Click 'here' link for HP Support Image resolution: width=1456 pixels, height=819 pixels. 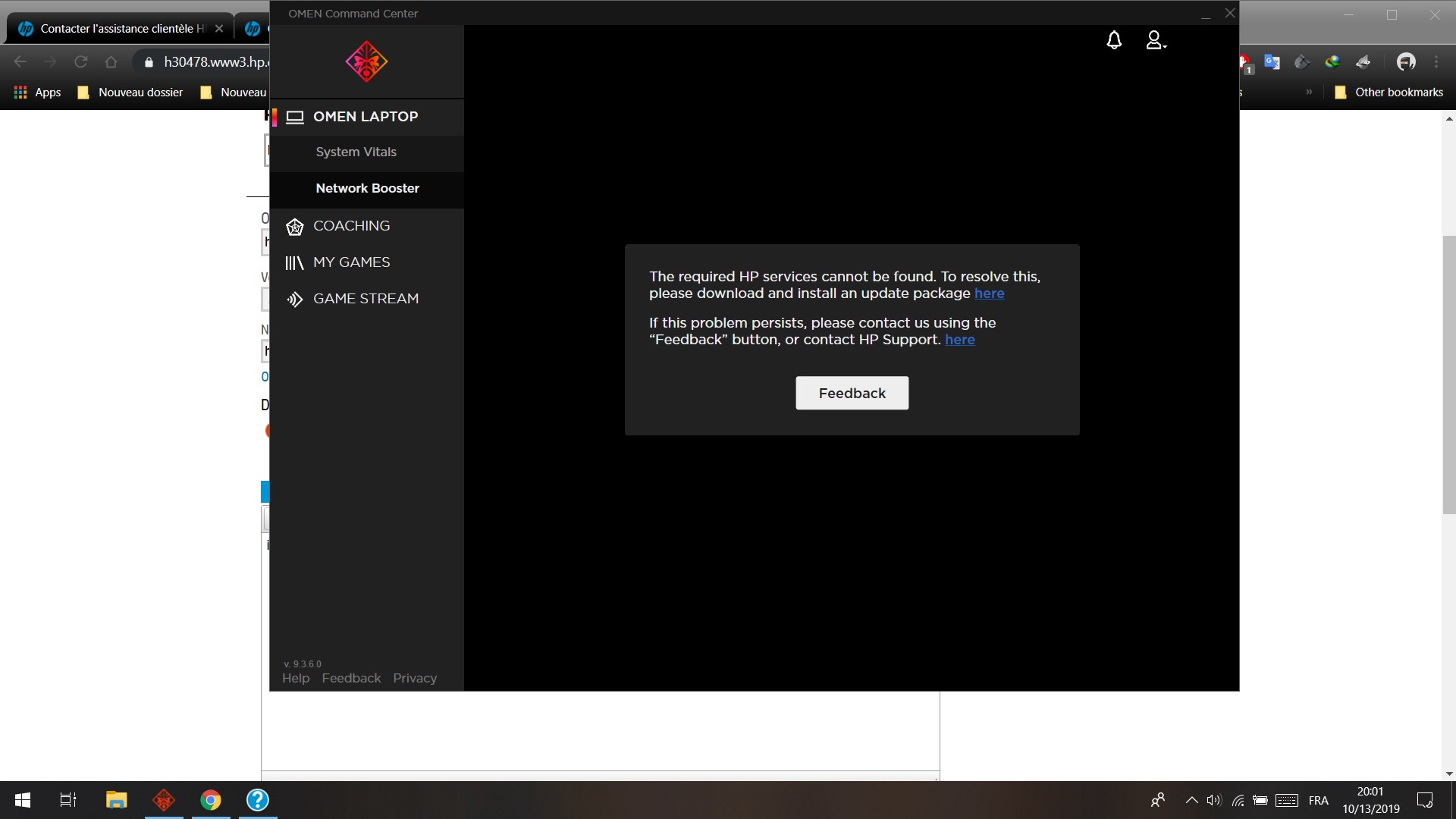point(959,340)
